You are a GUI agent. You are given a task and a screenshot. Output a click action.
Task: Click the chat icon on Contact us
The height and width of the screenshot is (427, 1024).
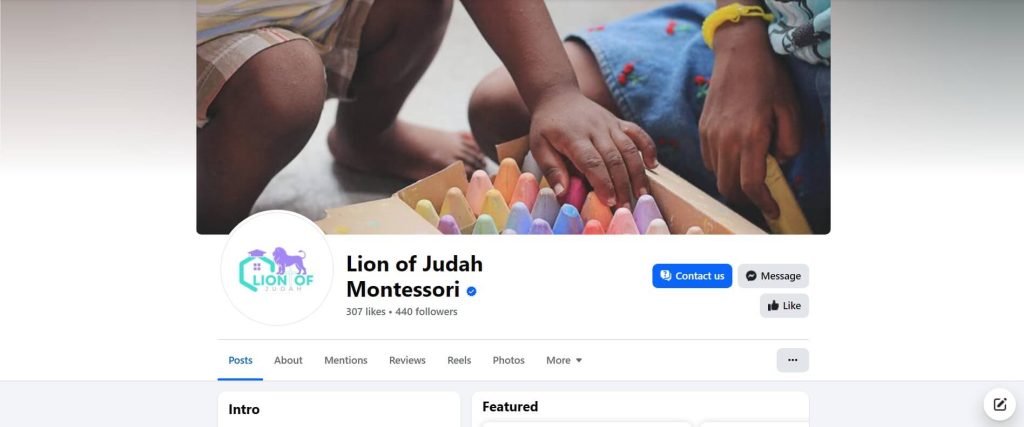click(x=665, y=276)
